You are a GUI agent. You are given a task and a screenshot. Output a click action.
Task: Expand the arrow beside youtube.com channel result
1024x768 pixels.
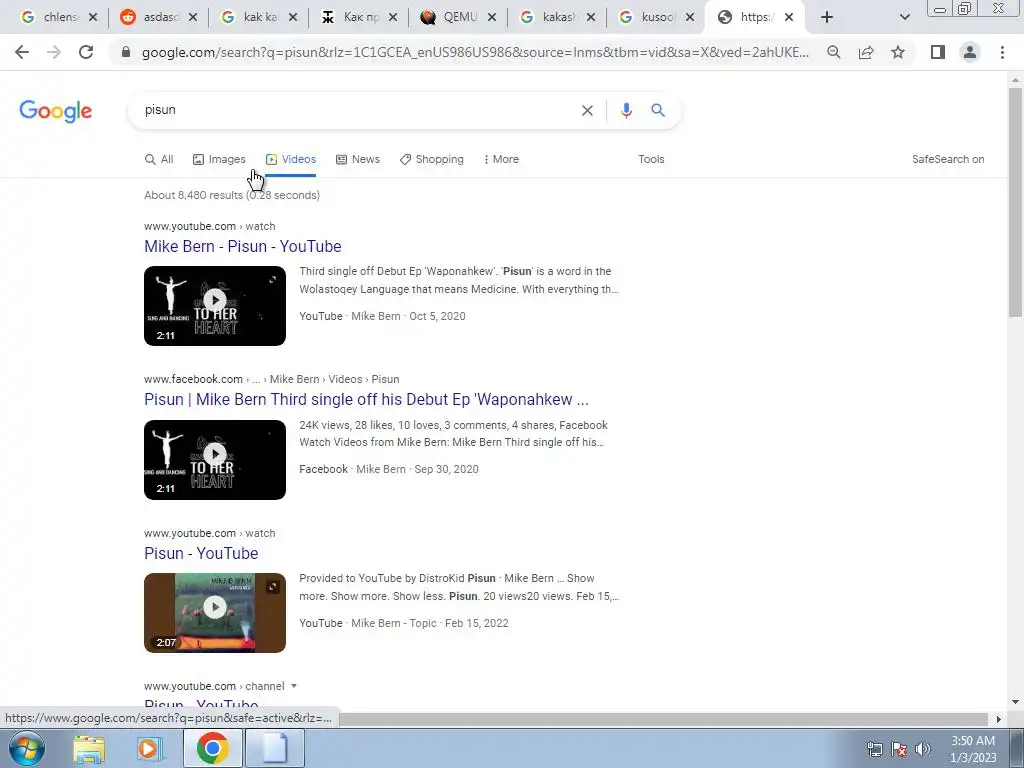pos(294,686)
